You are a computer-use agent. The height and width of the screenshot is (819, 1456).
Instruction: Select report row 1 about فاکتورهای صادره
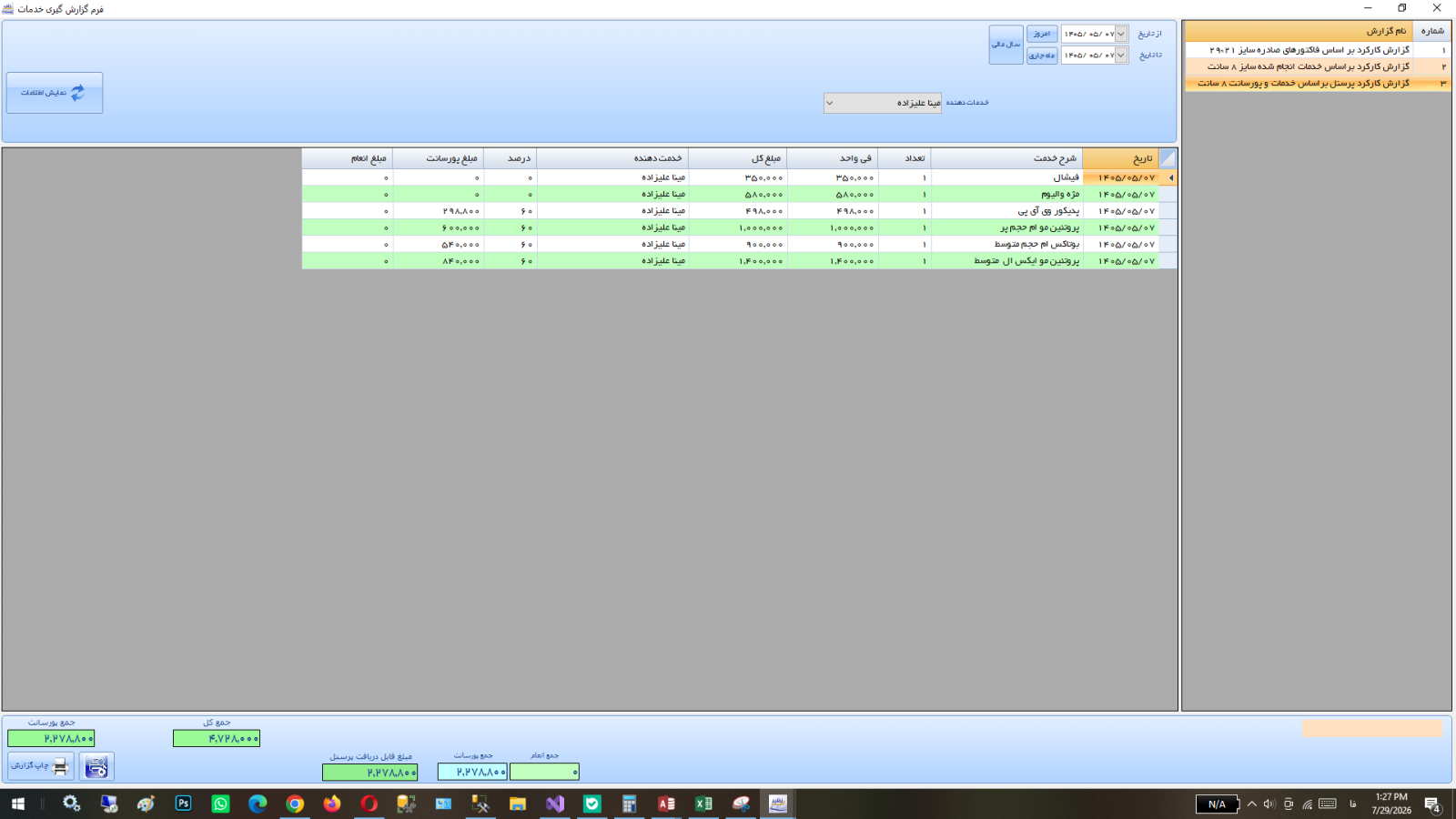tap(1318, 50)
